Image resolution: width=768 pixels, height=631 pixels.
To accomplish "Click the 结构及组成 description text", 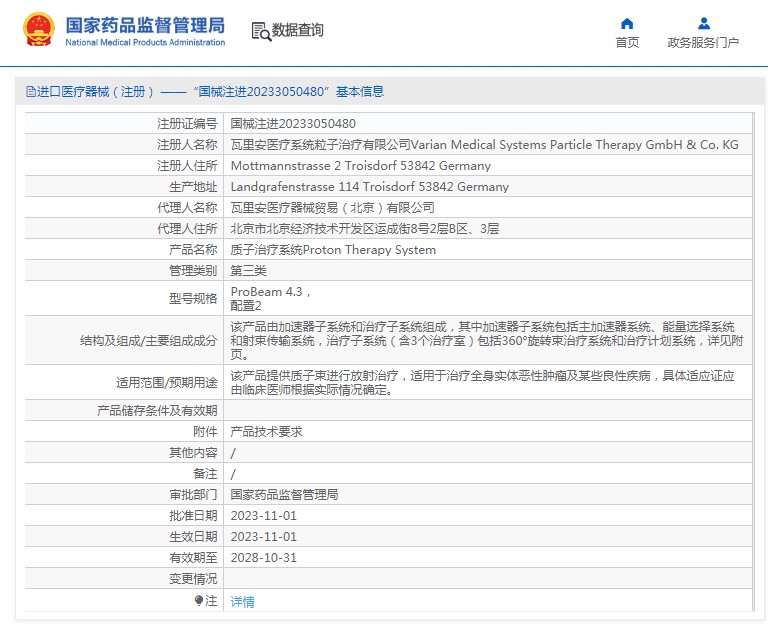I will point(487,340).
